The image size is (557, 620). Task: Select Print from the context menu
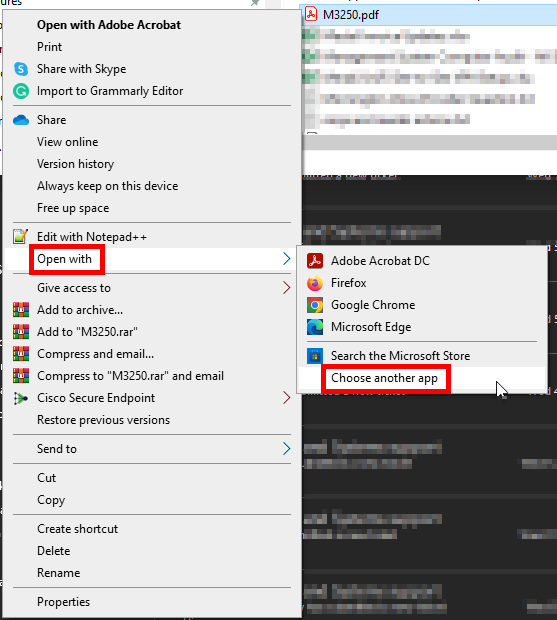[x=153, y=47]
